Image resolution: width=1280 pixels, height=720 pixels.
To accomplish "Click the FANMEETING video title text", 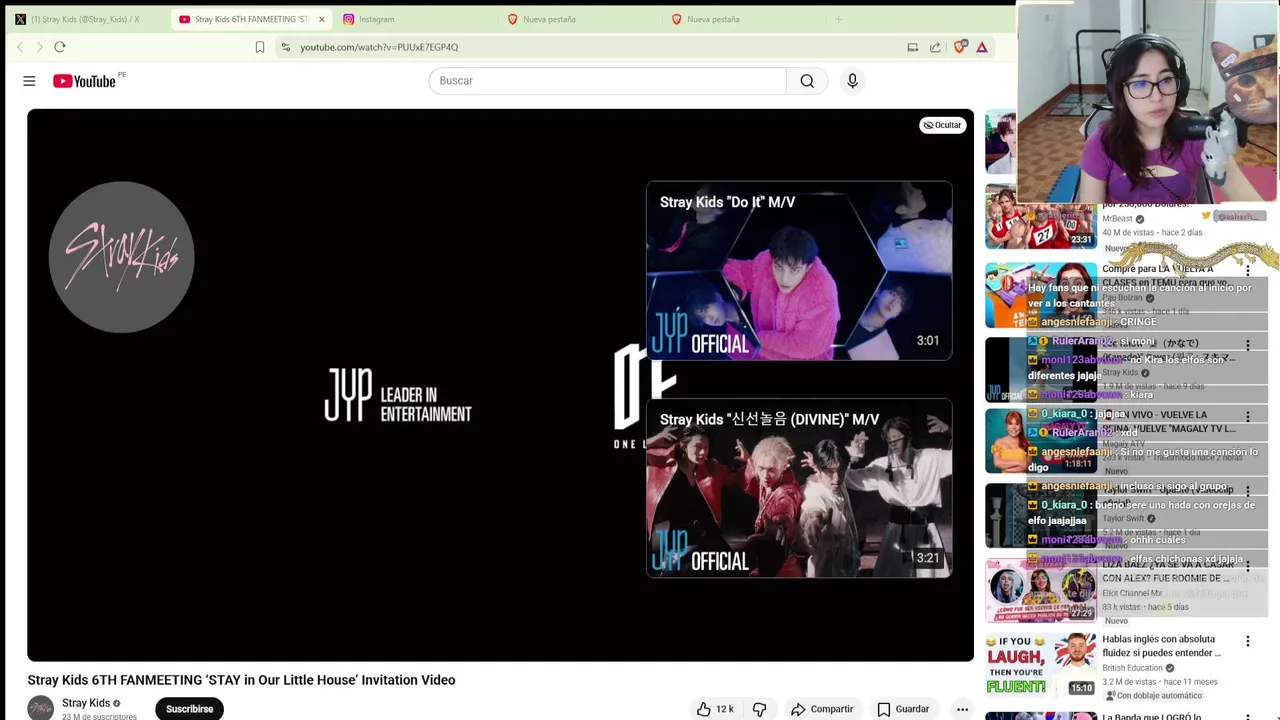I will pos(241,680).
